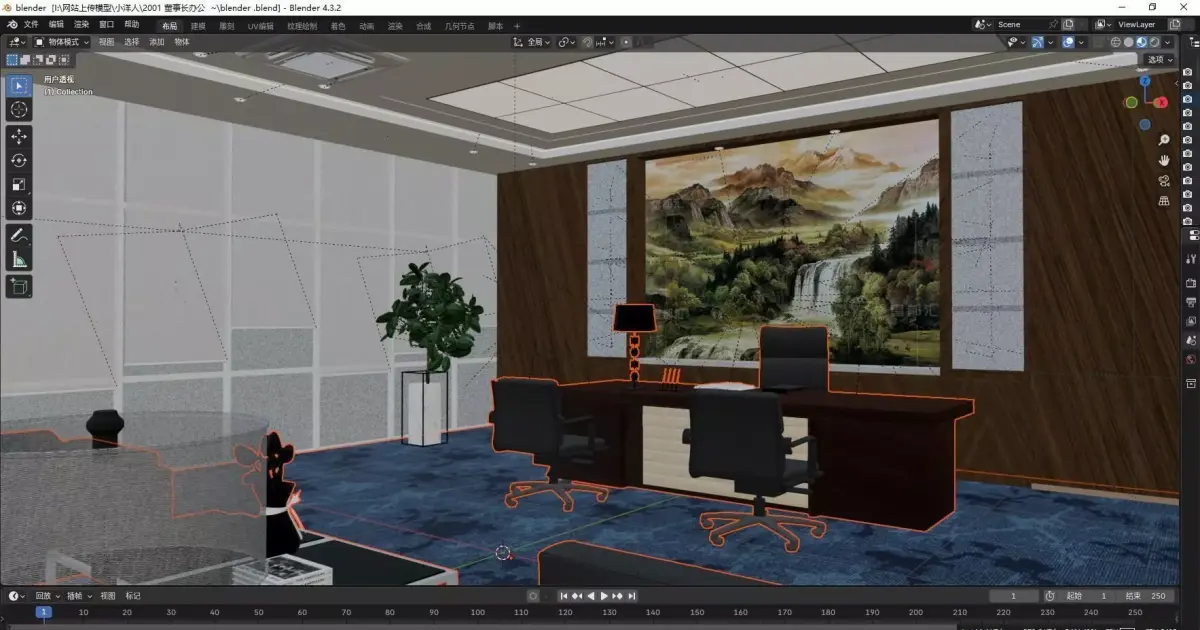This screenshot has width=1200, height=630.
Task: Select the Add Cube tool
Action: [x=19, y=287]
